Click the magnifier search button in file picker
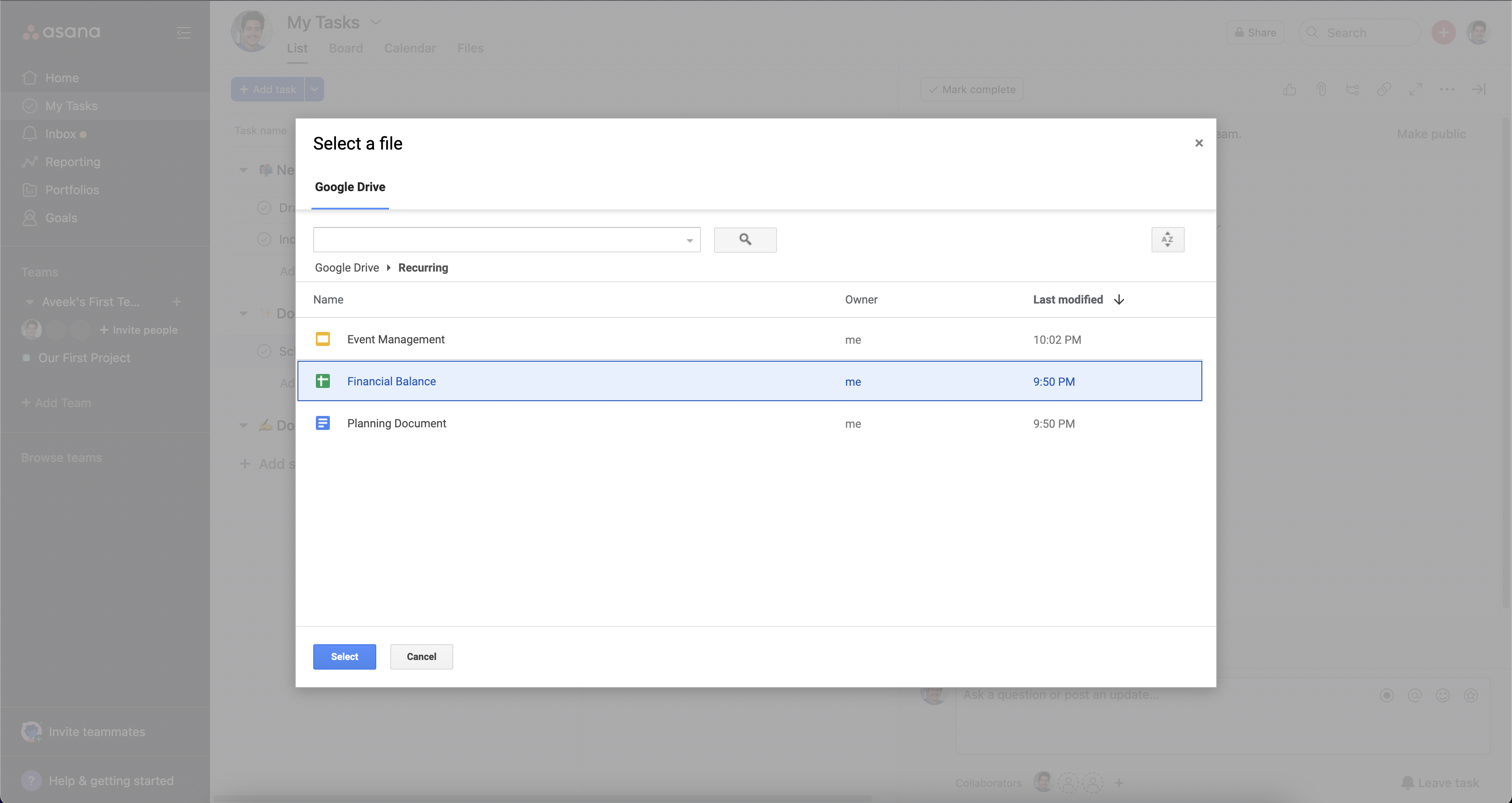Viewport: 1512px width, 803px height. (x=745, y=240)
